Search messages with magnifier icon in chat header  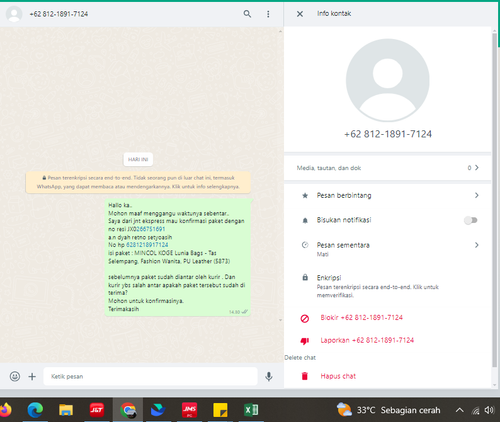[247, 14]
